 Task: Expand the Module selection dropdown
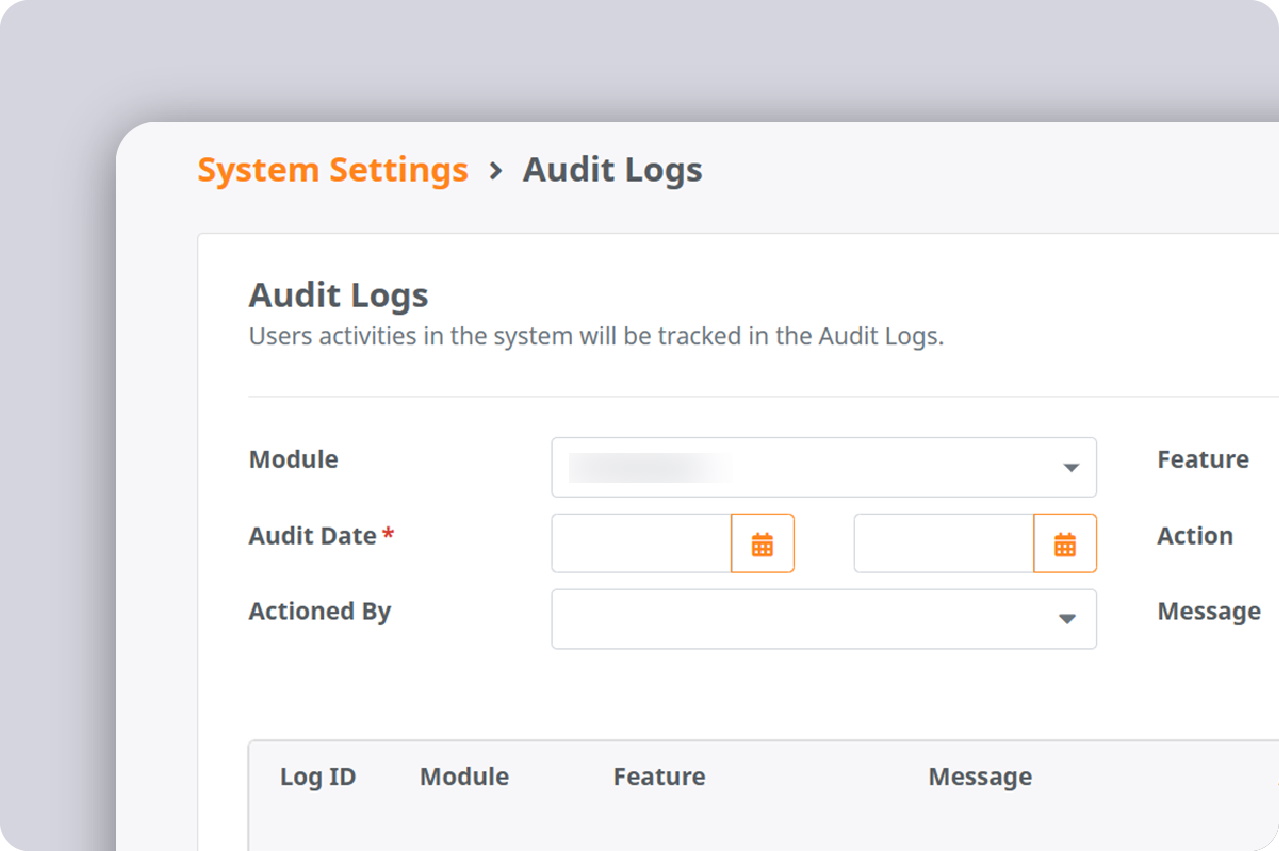[x=824, y=467]
